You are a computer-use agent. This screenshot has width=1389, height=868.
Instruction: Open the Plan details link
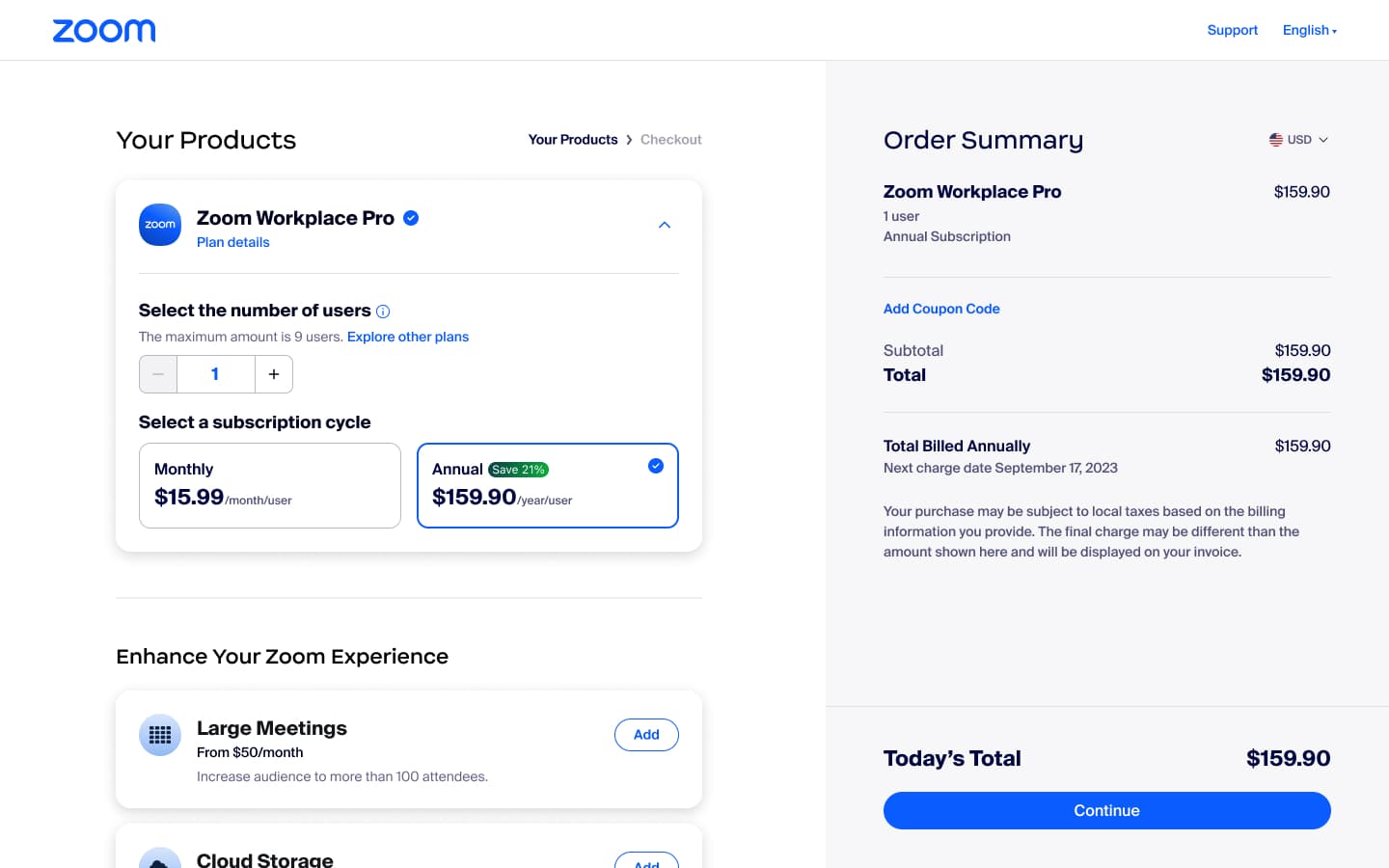[233, 243]
